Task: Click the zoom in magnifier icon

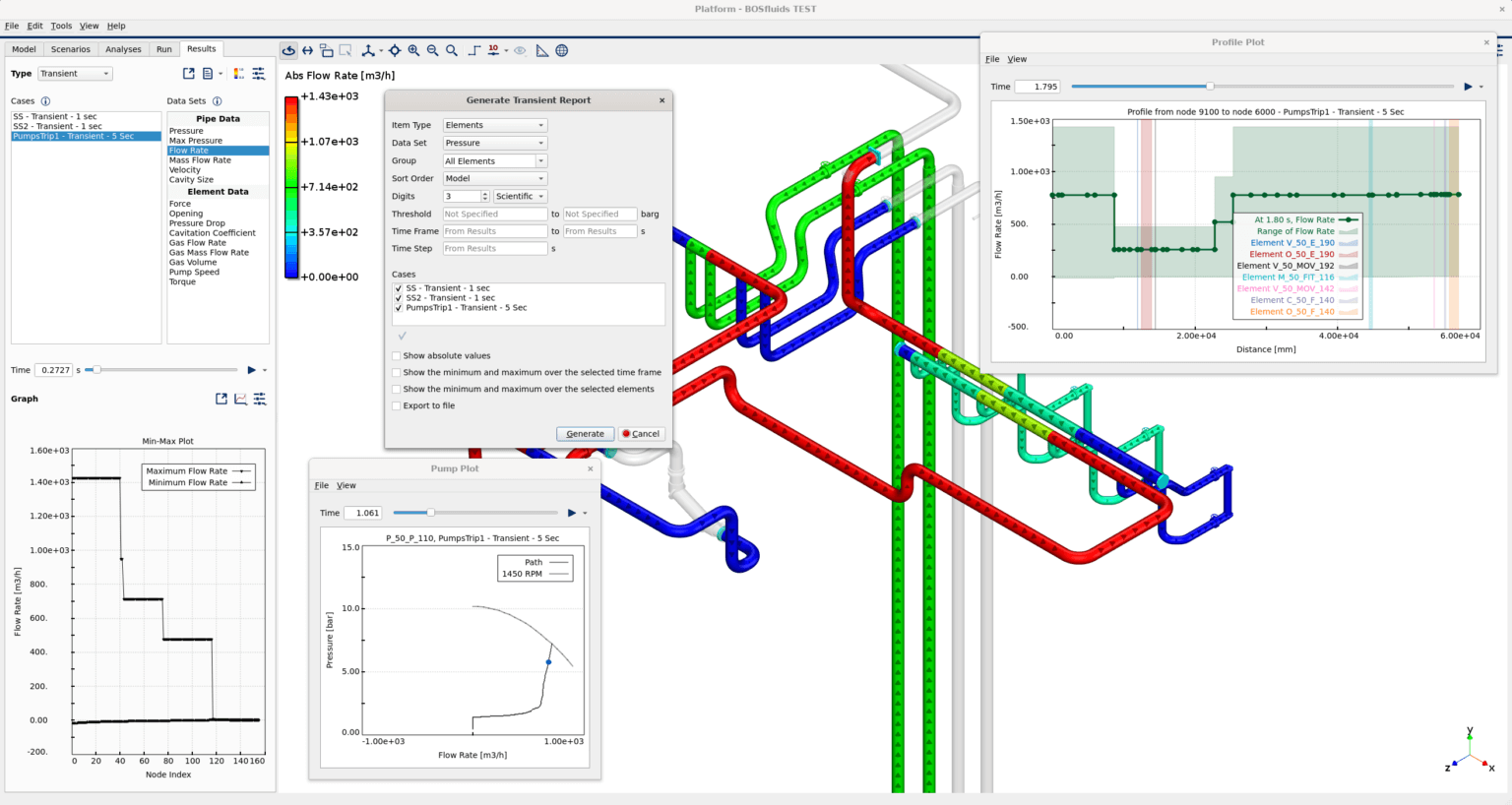Action: (x=413, y=51)
